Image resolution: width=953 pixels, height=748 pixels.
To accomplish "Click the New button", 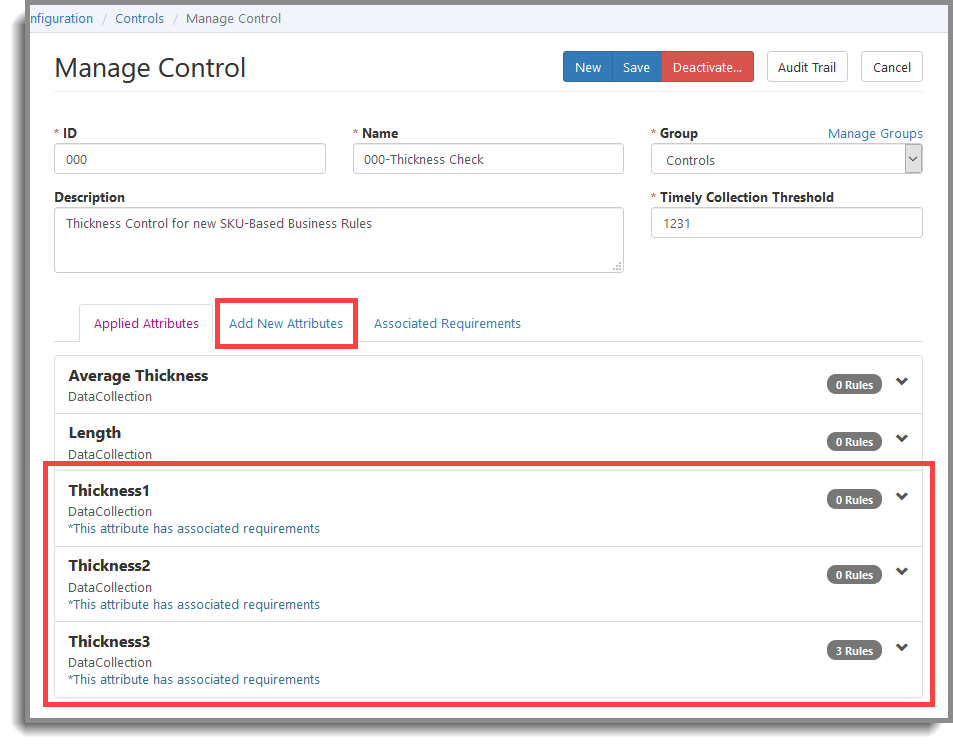I will tap(587, 67).
